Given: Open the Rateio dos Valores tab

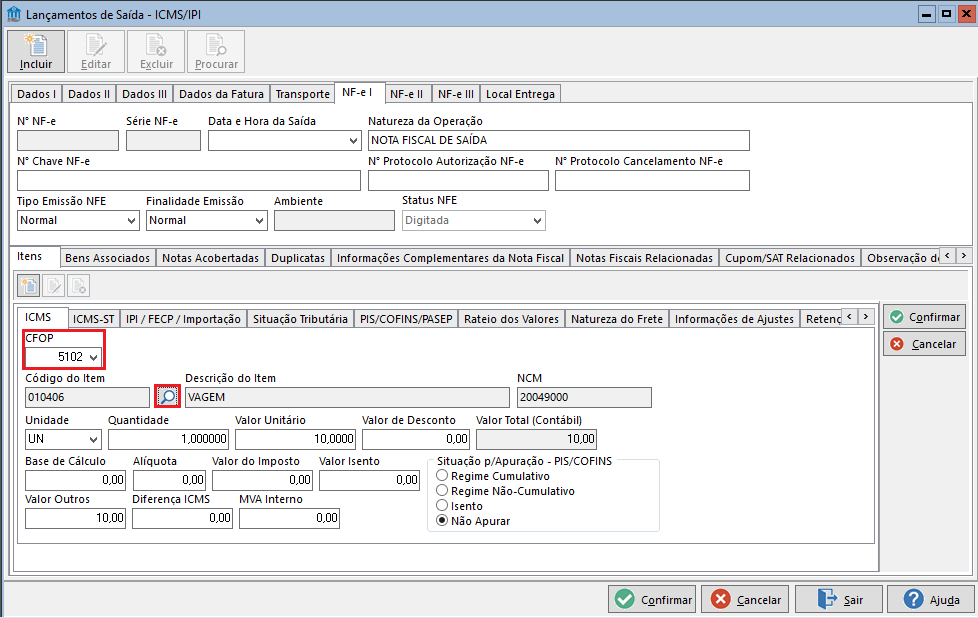Looking at the screenshot, I should click(511, 319).
